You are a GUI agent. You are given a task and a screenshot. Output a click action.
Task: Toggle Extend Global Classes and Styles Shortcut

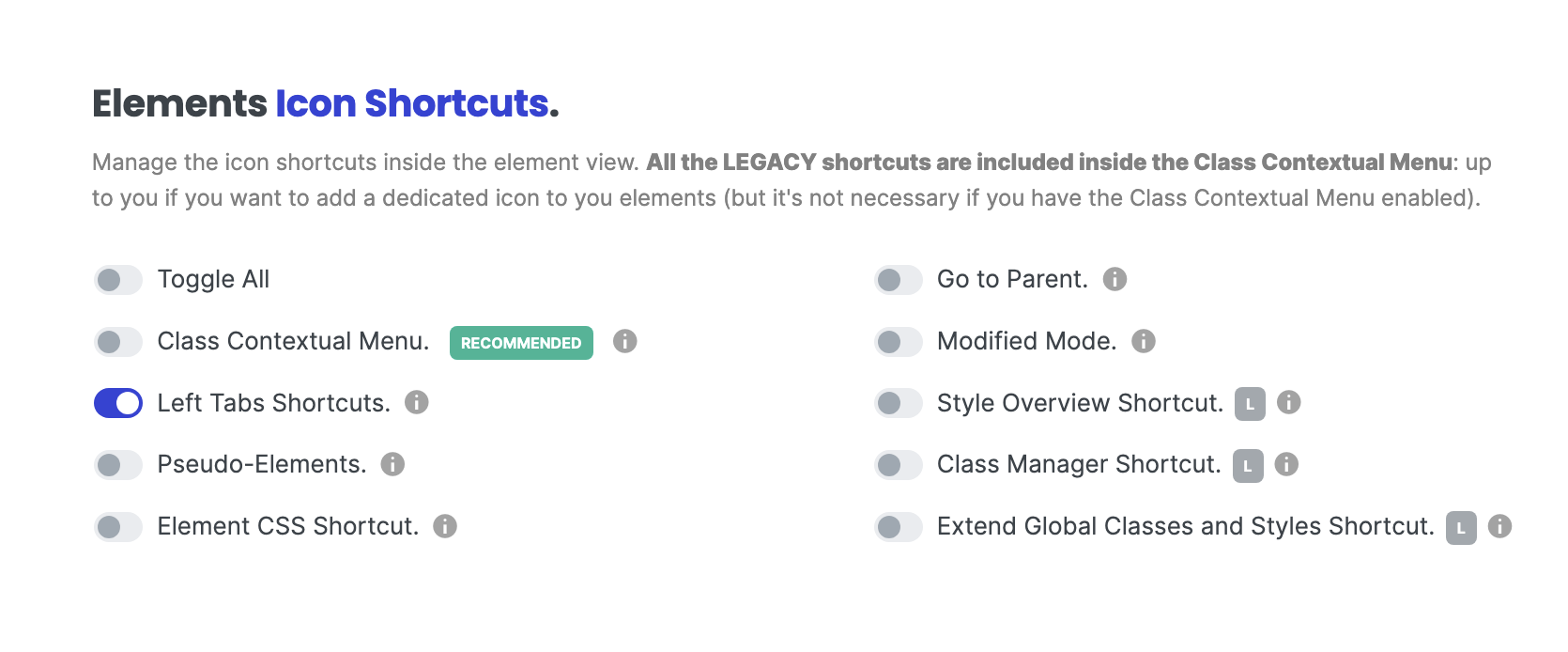(x=899, y=527)
